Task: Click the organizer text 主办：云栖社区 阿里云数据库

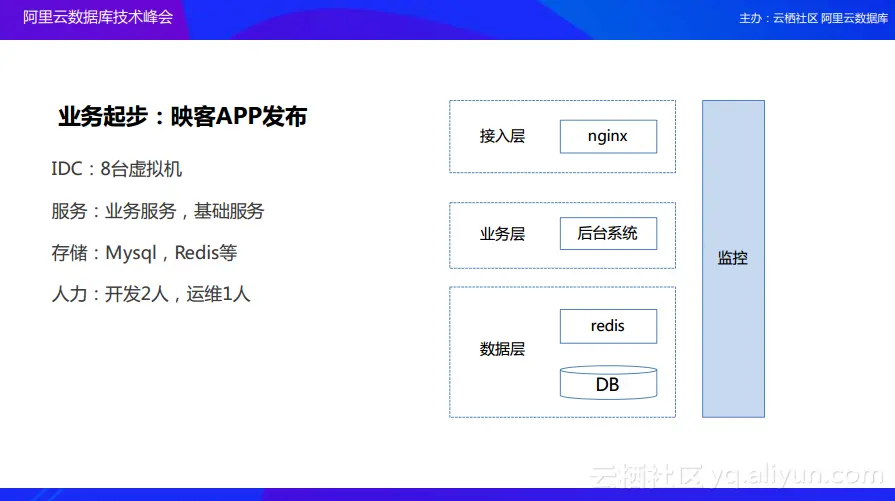Action: [813, 18]
